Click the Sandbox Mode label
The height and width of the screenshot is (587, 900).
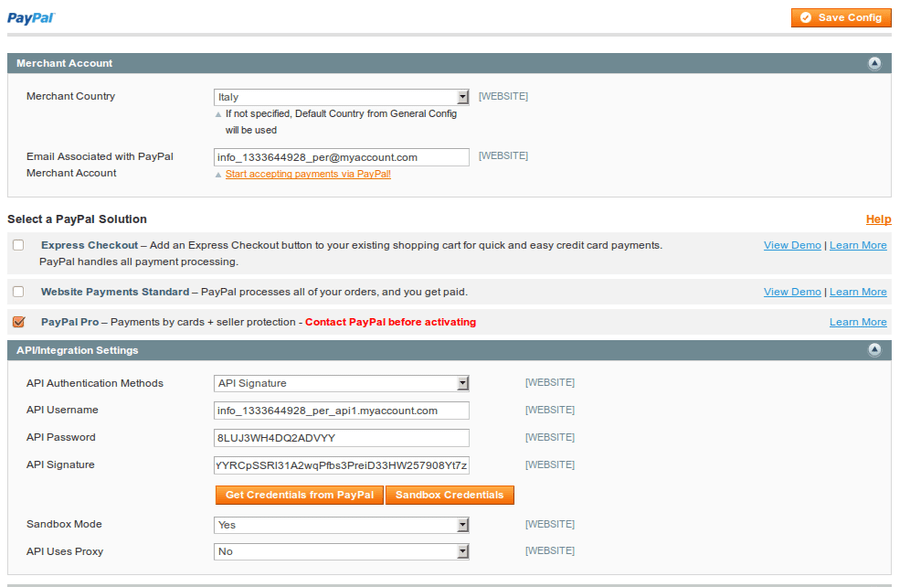(x=64, y=524)
